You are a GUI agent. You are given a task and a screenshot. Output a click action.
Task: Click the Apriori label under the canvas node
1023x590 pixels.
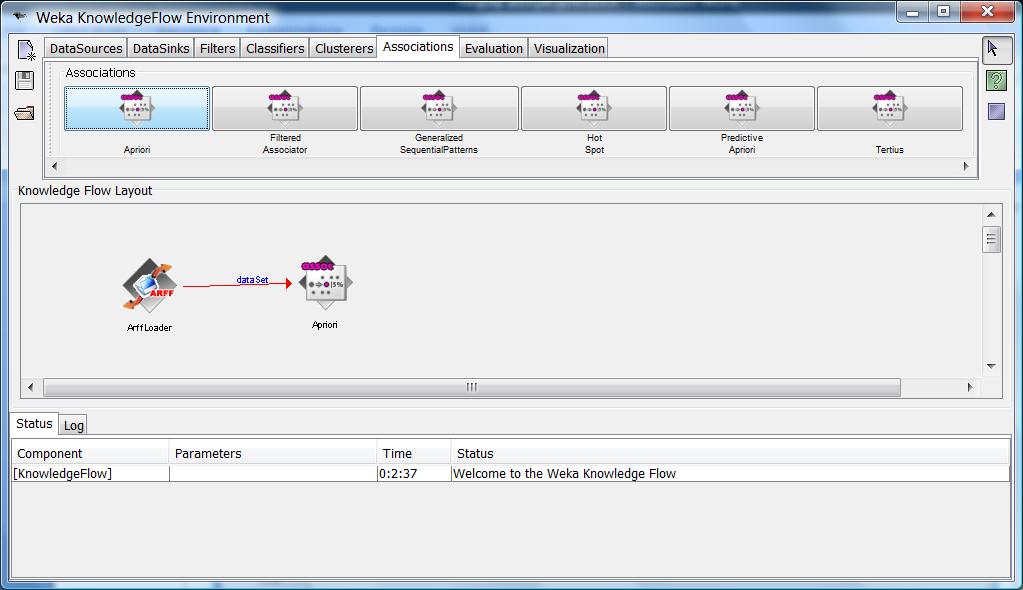(325, 324)
